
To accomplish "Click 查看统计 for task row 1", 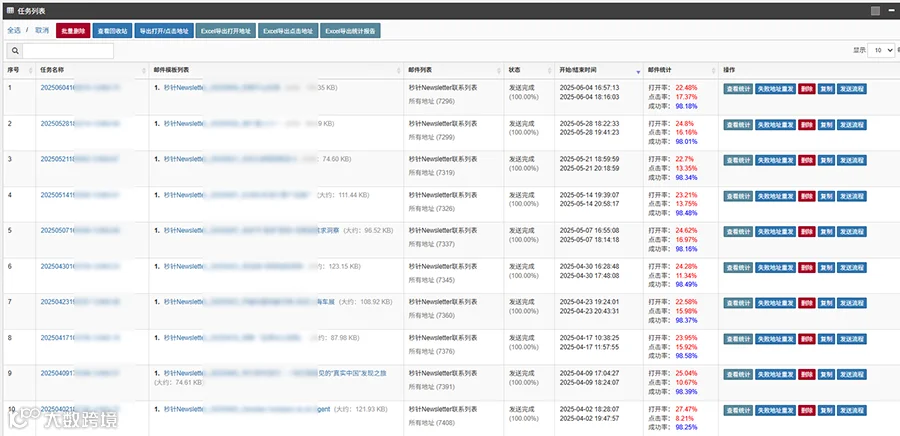I will (x=738, y=89).
